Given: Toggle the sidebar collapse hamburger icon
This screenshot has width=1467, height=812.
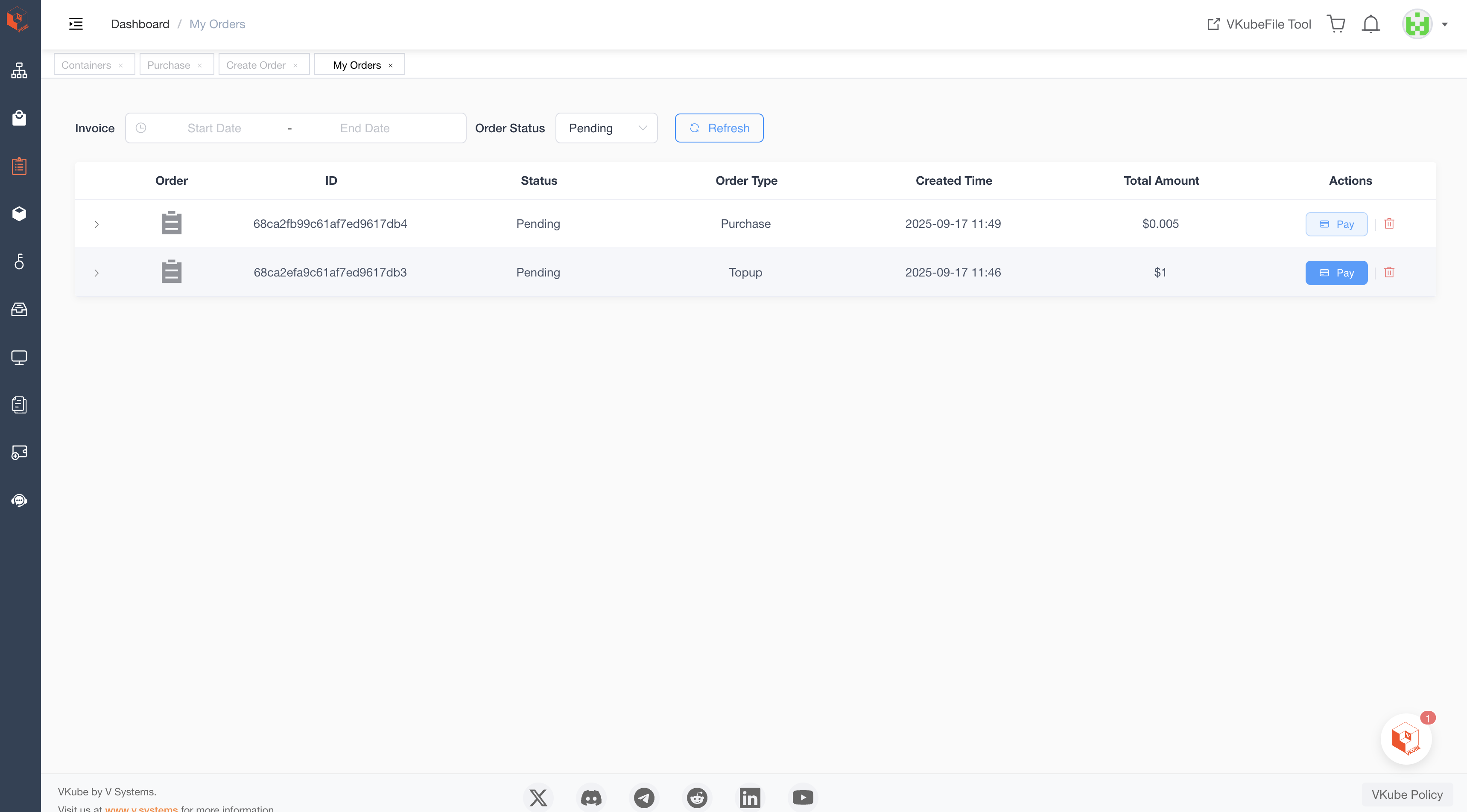Looking at the screenshot, I should pos(76,24).
